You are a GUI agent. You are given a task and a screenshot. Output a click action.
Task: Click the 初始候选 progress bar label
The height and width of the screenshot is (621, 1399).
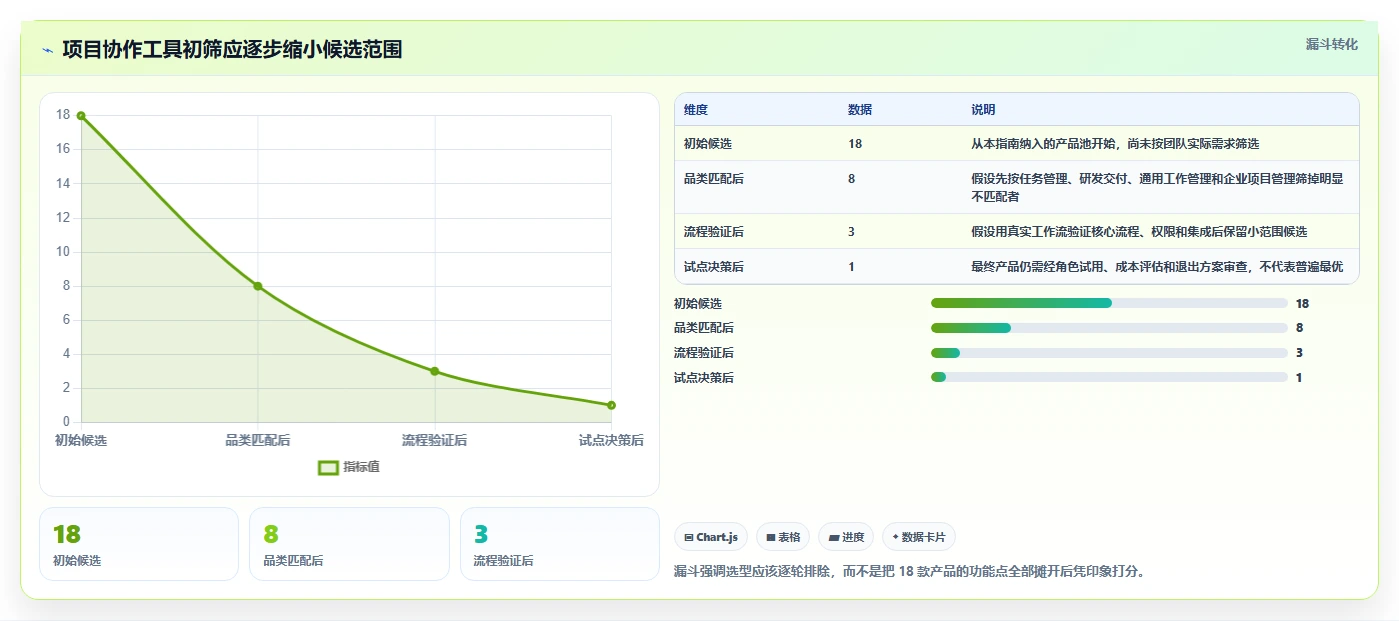[x=698, y=303]
